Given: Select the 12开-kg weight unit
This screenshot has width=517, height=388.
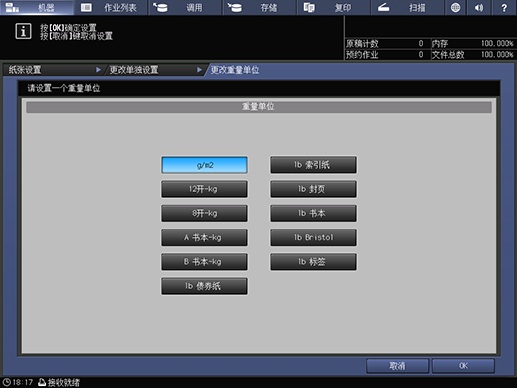Looking at the screenshot, I should pyautogui.click(x=204, y=189).
